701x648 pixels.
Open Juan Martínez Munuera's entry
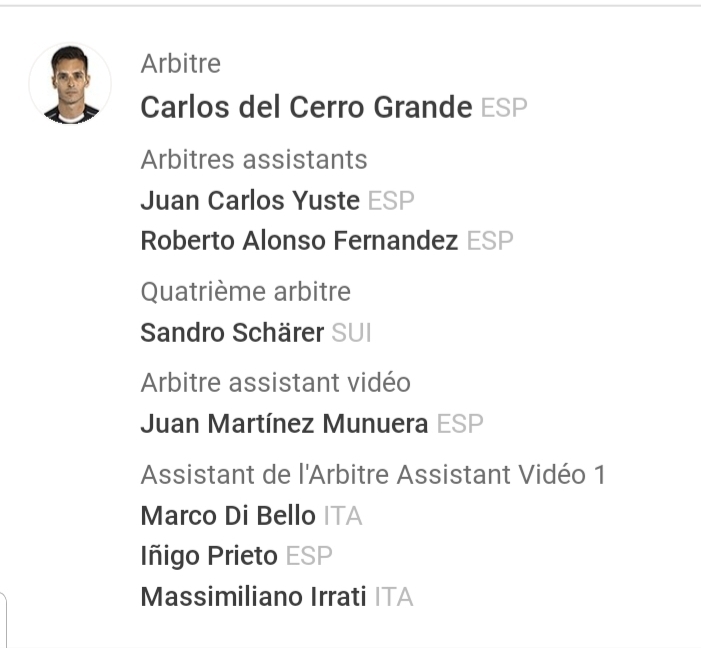(x=284, y=424)
